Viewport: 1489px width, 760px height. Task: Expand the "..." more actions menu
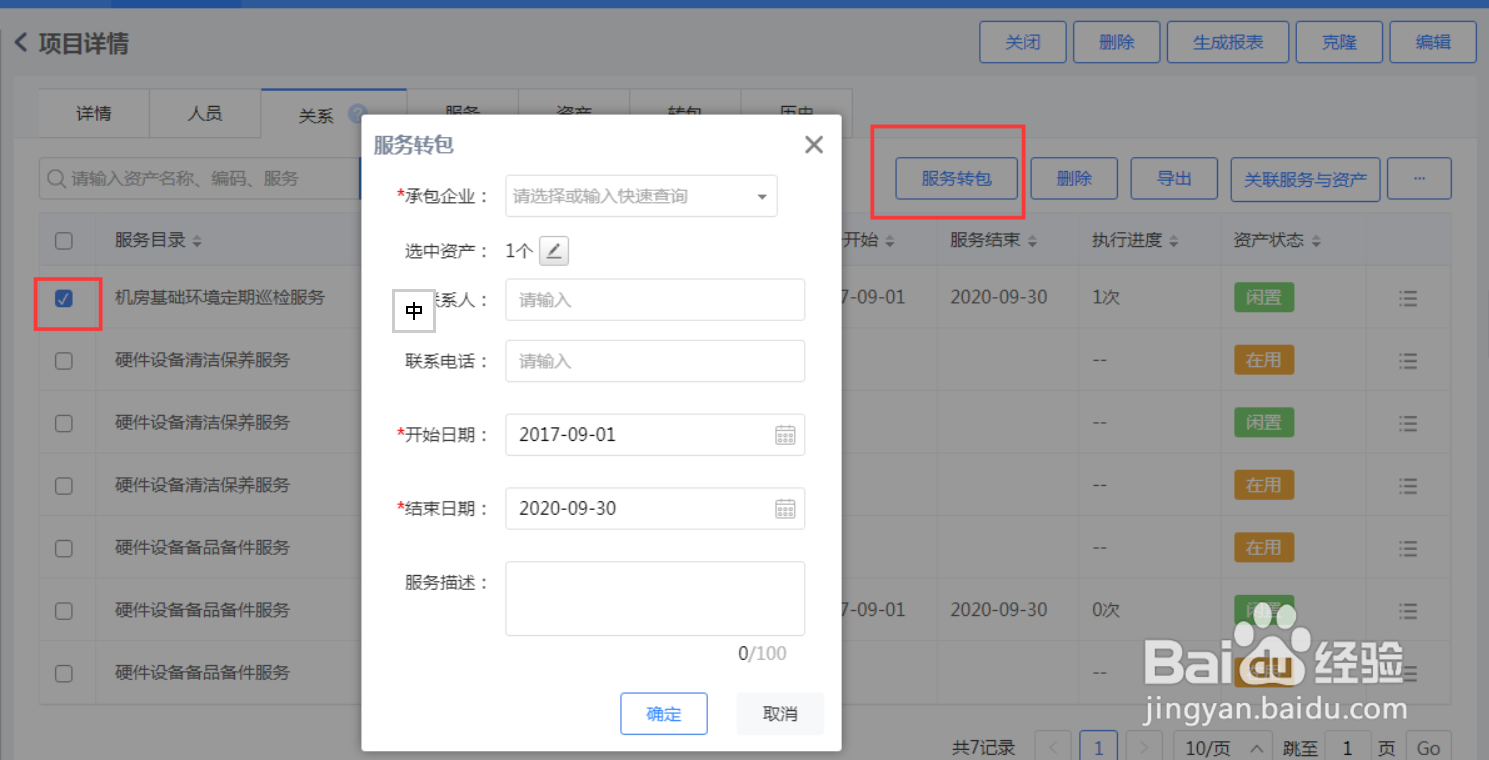1419,178
